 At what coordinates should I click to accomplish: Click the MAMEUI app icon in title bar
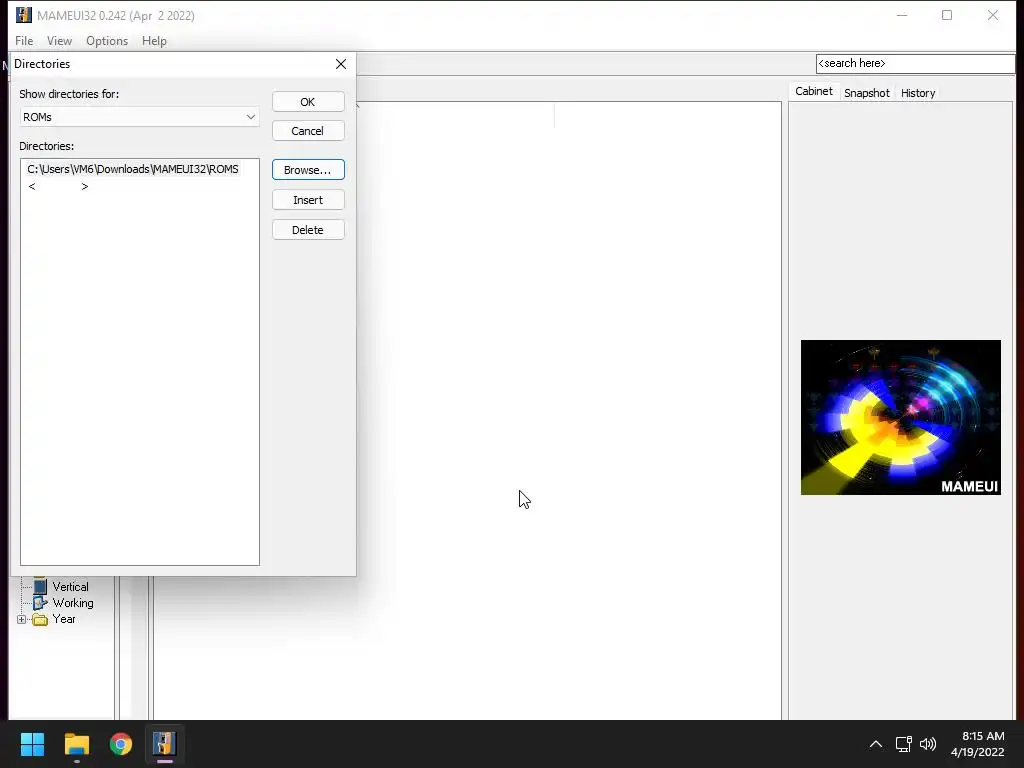[24, 15]
